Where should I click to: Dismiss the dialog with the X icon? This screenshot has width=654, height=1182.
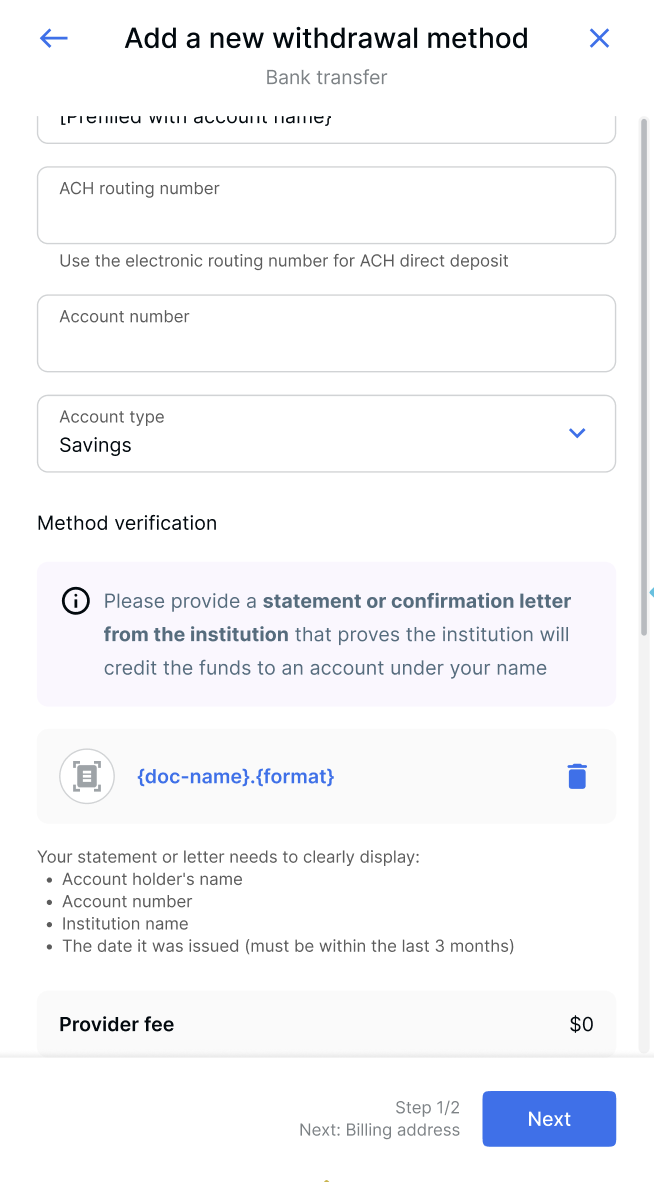[599, 38]
